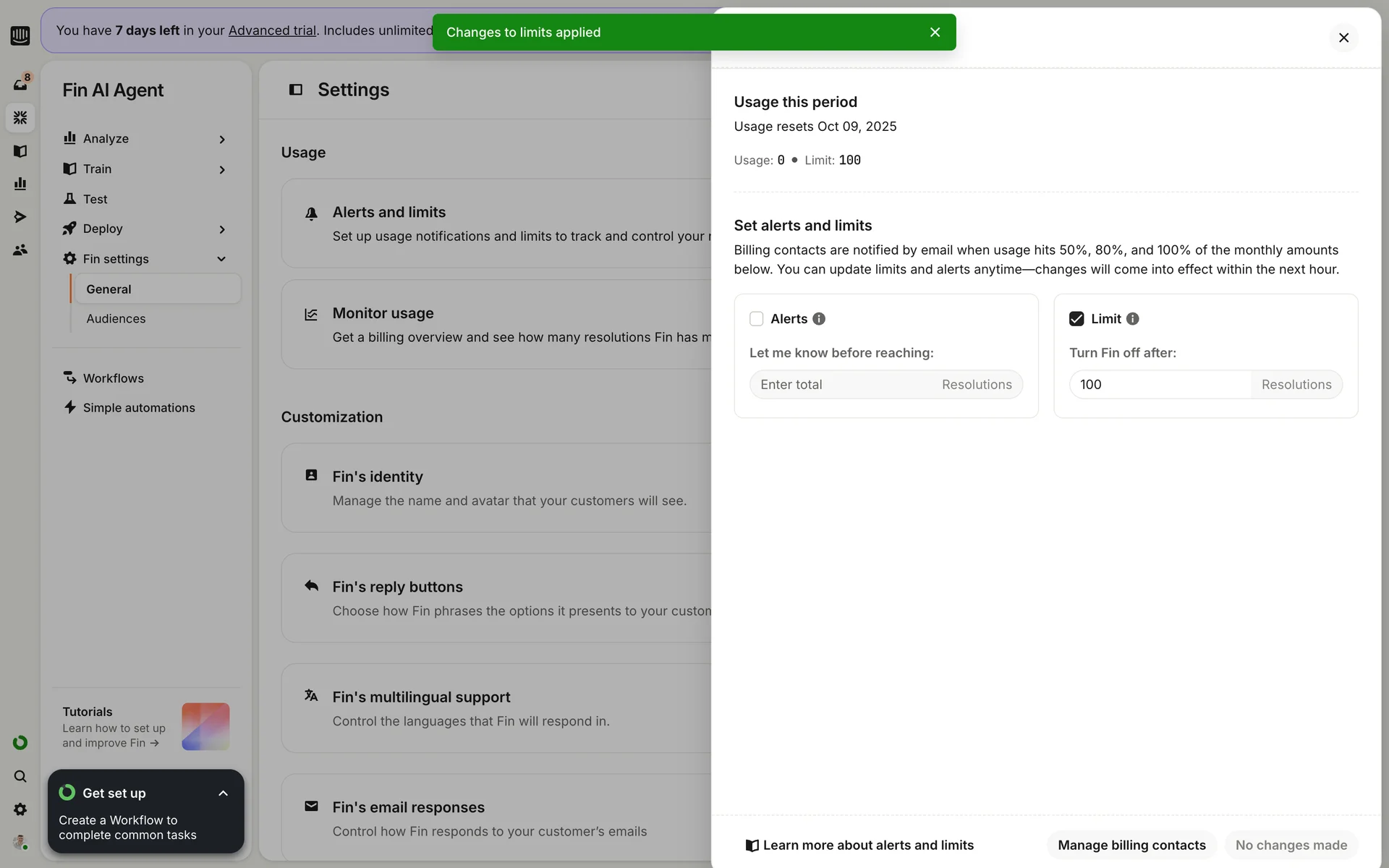The height and width of the screenshot is (868, 1389).
Task: Click the Limit info icon
Action: pyautogui.click(x=1133, y=319)
